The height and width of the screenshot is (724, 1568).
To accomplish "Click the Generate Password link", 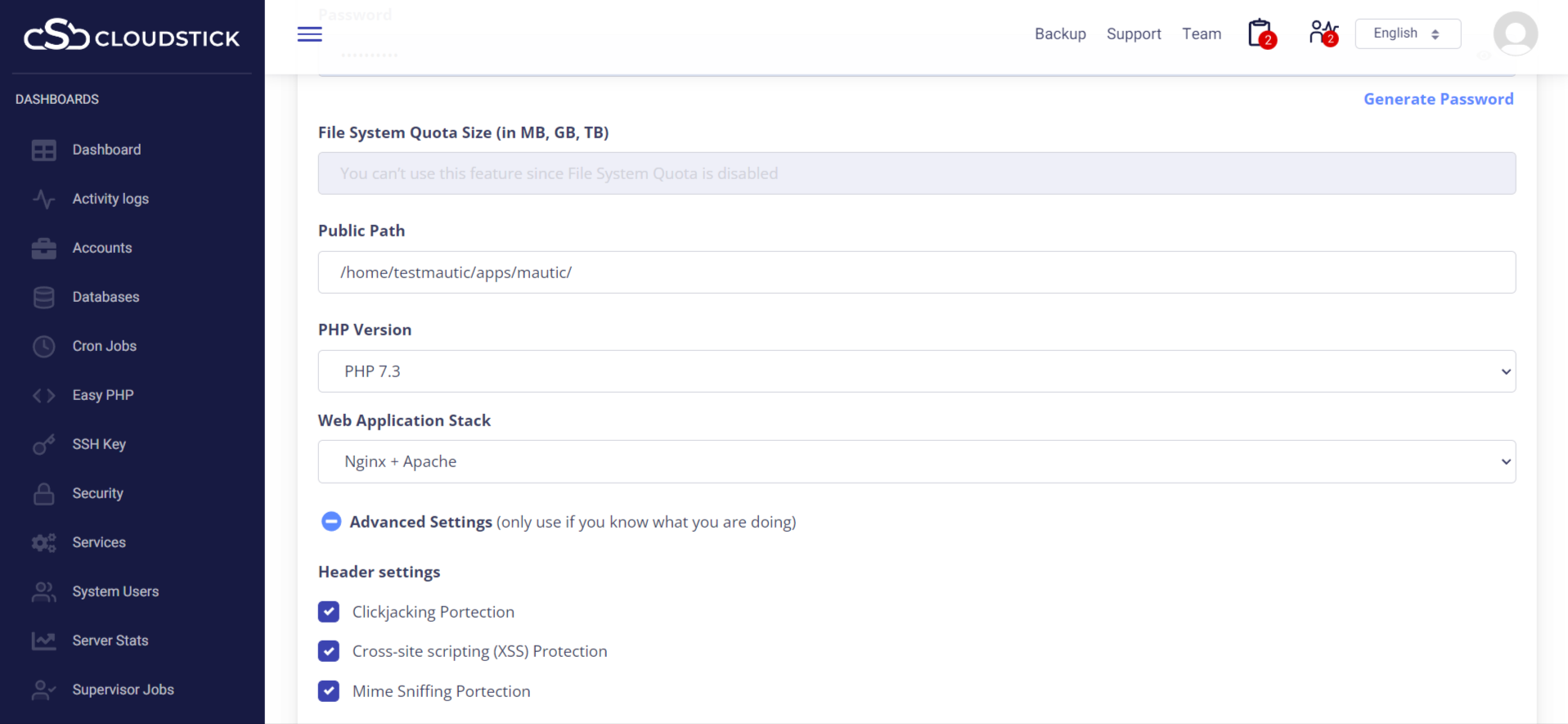I will pos(1438,99).
